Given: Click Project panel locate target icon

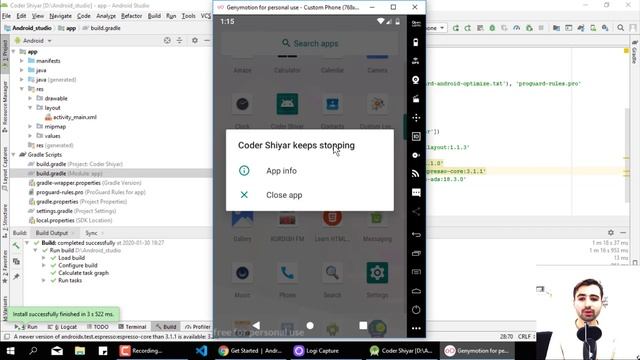Looking at the screenshot, I should point(167,40).
